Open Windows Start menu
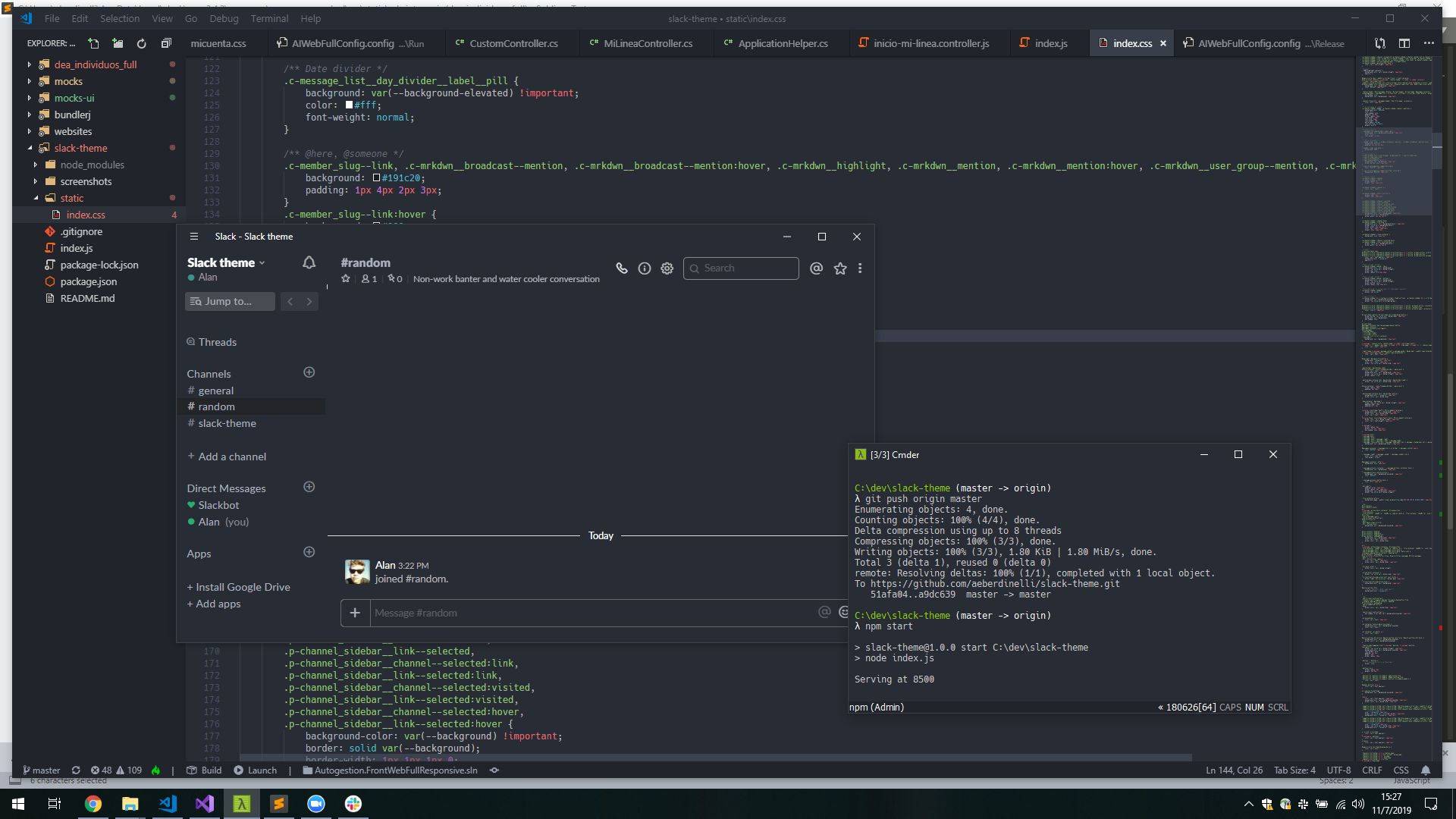Image resolution: width=1456 pixels, height=819 pixels. click(18, 804)
